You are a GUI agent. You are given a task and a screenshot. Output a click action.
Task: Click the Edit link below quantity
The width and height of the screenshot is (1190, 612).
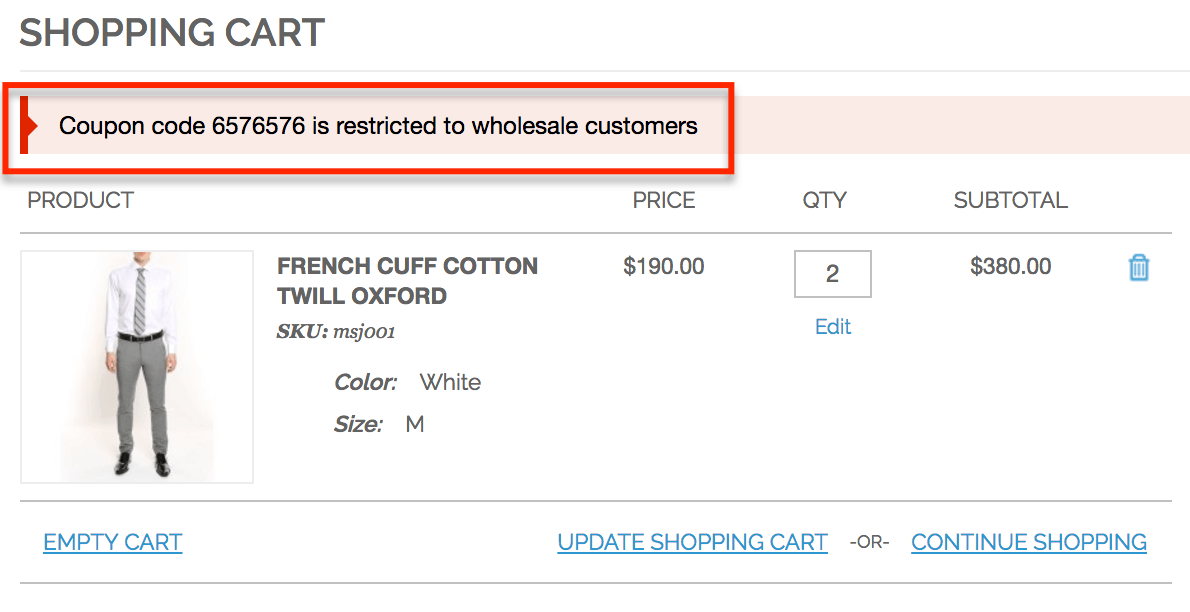point(832,327)
